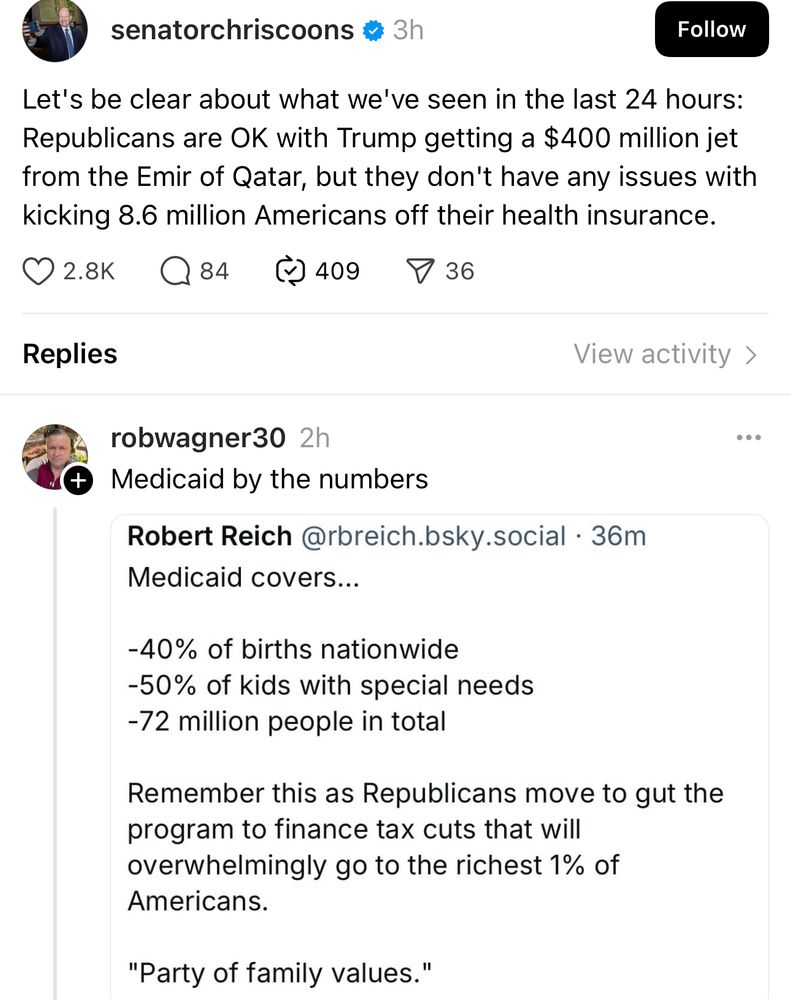Viewport: 791px width, 1000px height.
Task: Open the three-dot menu on robwagner30's reply
Action: [x=749, y=438]
